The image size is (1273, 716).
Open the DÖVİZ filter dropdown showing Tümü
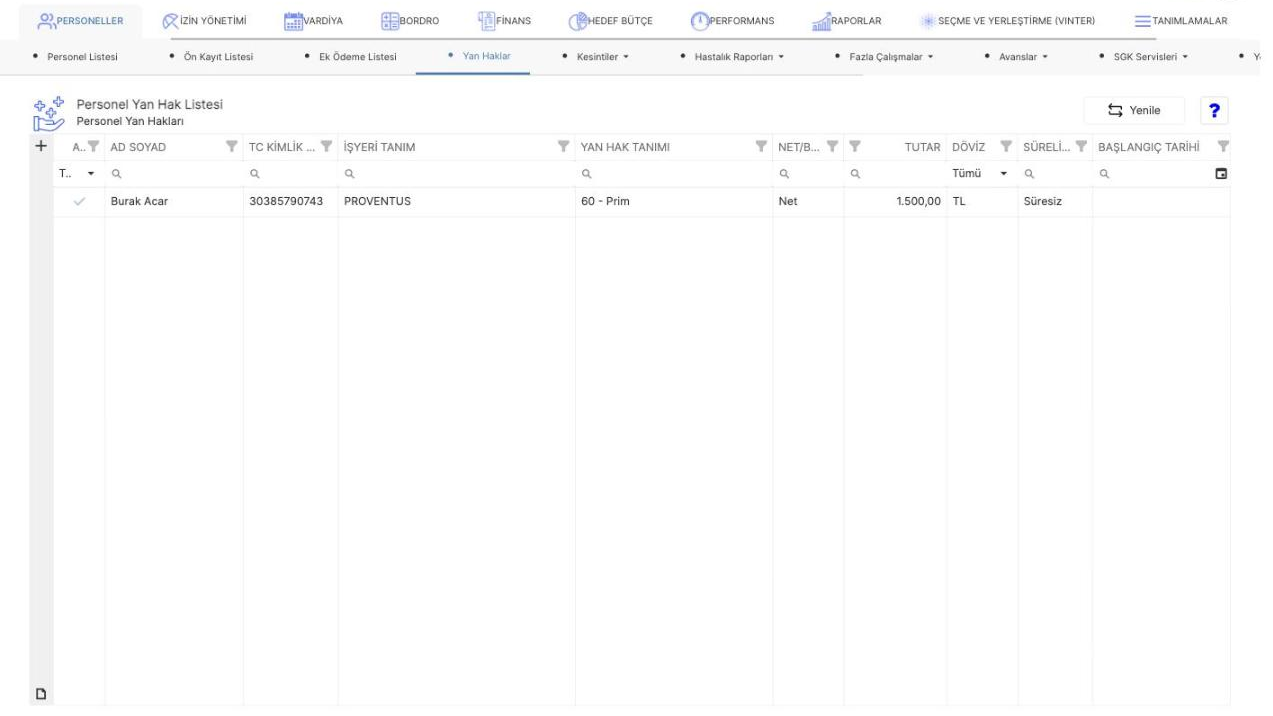[x=982, y=173]
